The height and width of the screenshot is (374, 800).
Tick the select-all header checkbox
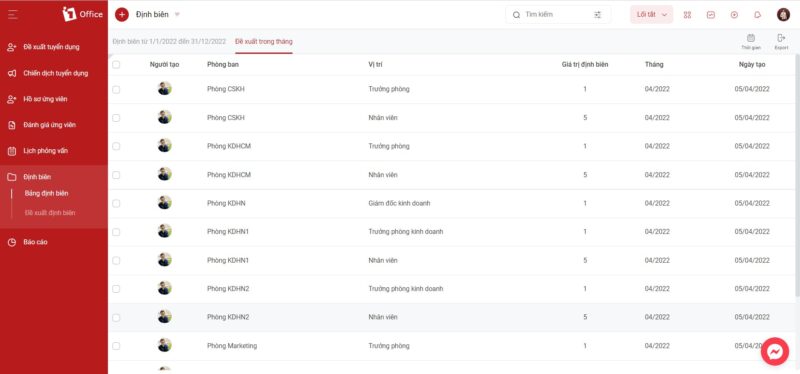pyautogui.click(x=116, y=65)
